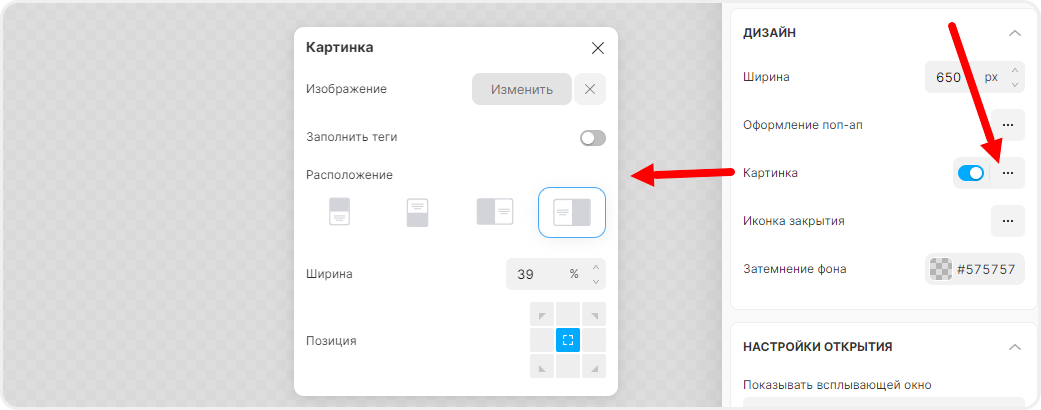Viewport: 1041px width, 410px height.
Task: Set position to bottom-right corner
Action: [594, 366]
